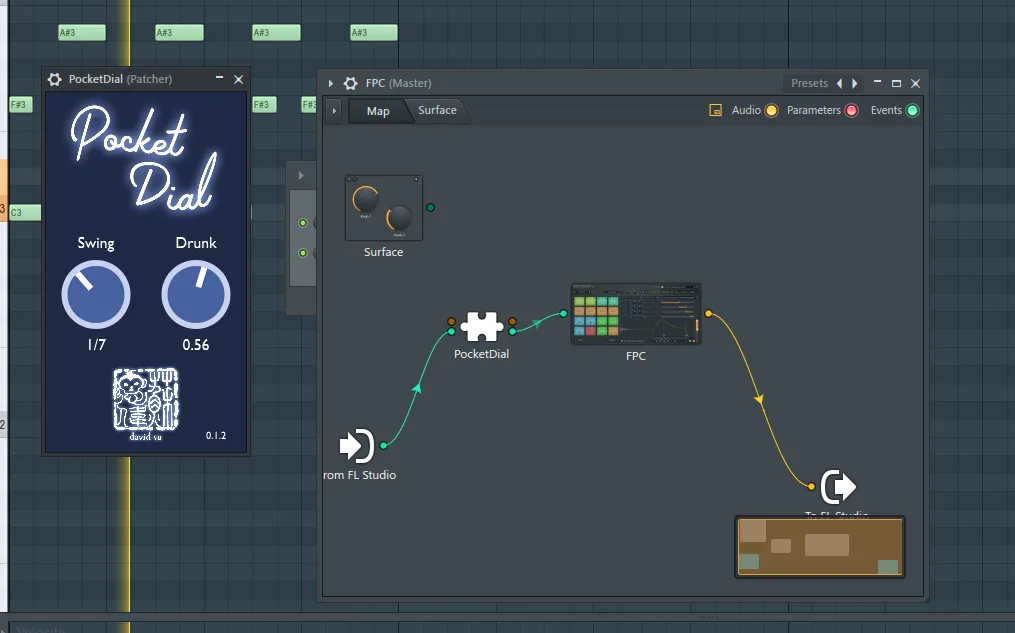Expand the collapsed panel arrow behind PocketDial
Viewport: 1015px width, 633px height.
(x=301, y=175)
